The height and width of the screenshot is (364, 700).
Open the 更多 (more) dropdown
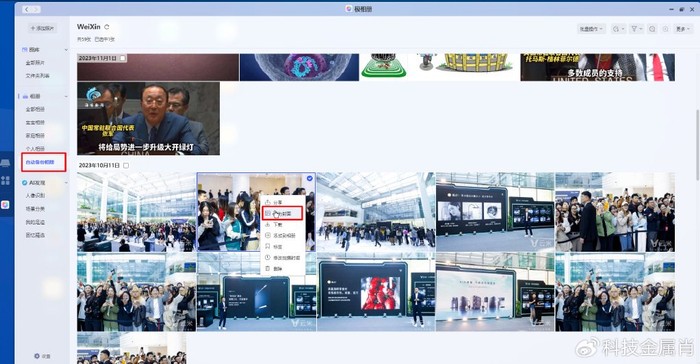pos(683,29)
